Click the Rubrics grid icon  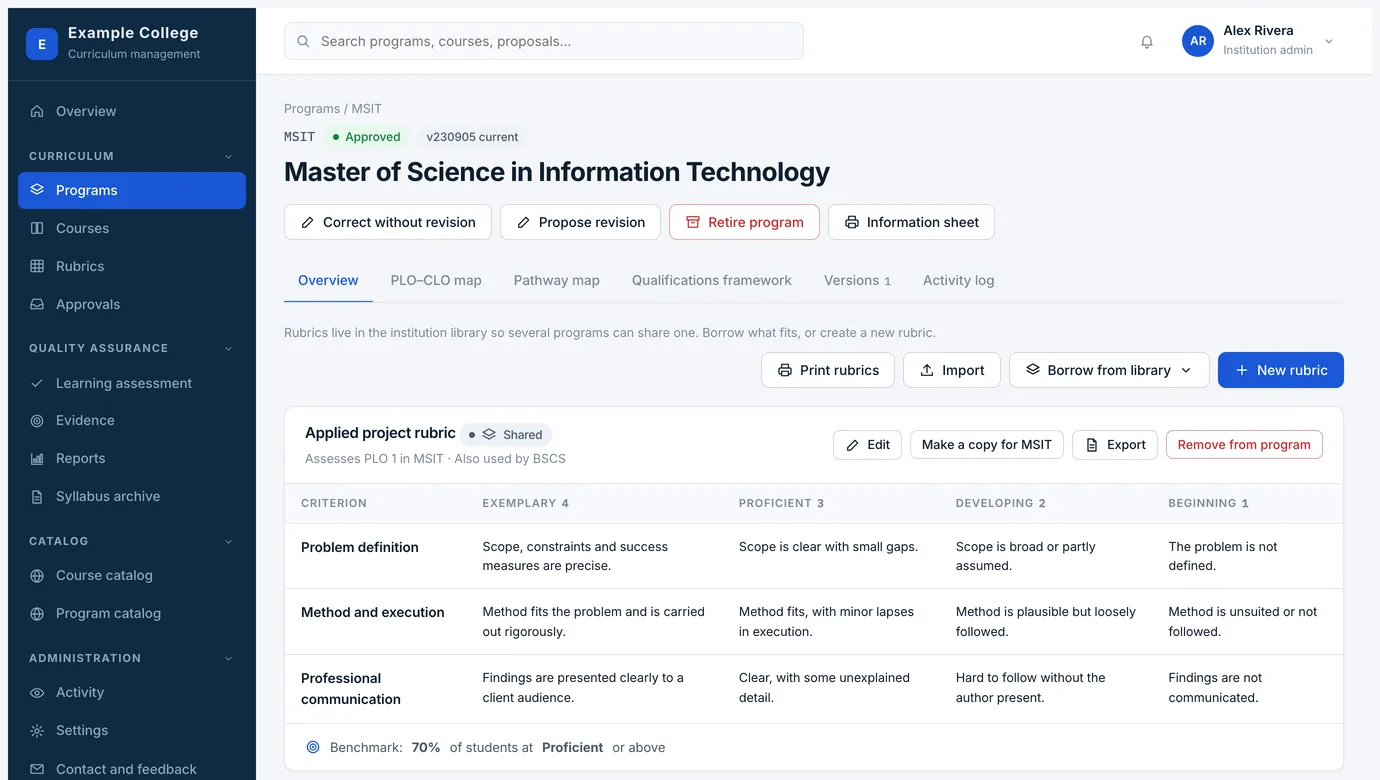37,266
